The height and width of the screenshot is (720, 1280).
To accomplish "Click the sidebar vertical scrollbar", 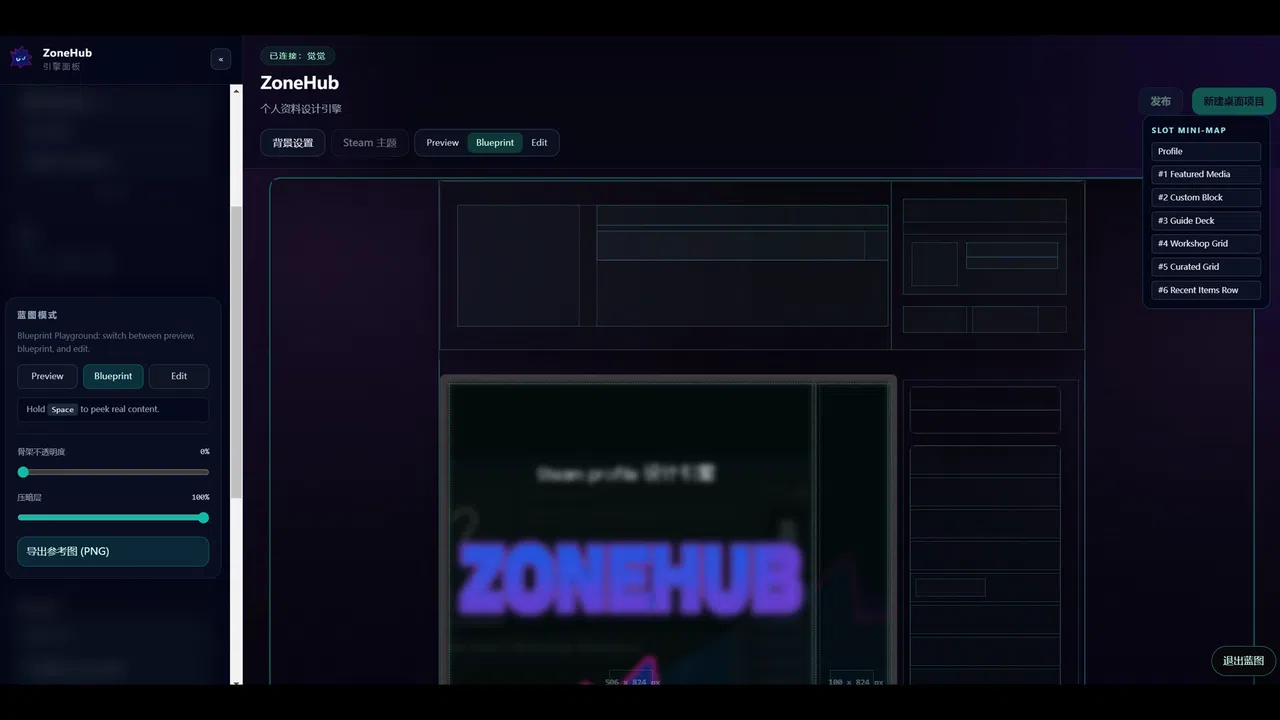I will click(236, 352).
